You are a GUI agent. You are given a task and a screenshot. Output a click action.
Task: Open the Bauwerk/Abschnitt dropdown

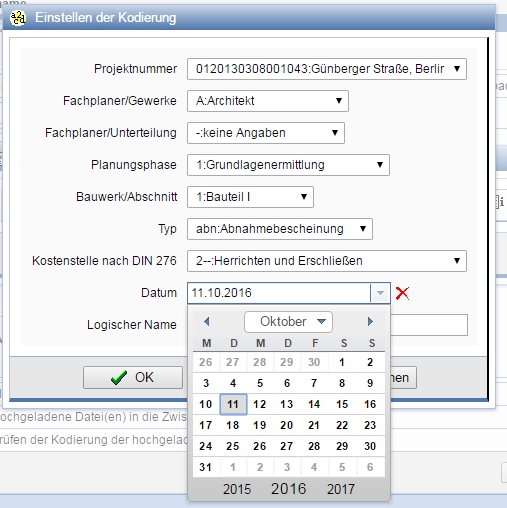coord(250,197)
